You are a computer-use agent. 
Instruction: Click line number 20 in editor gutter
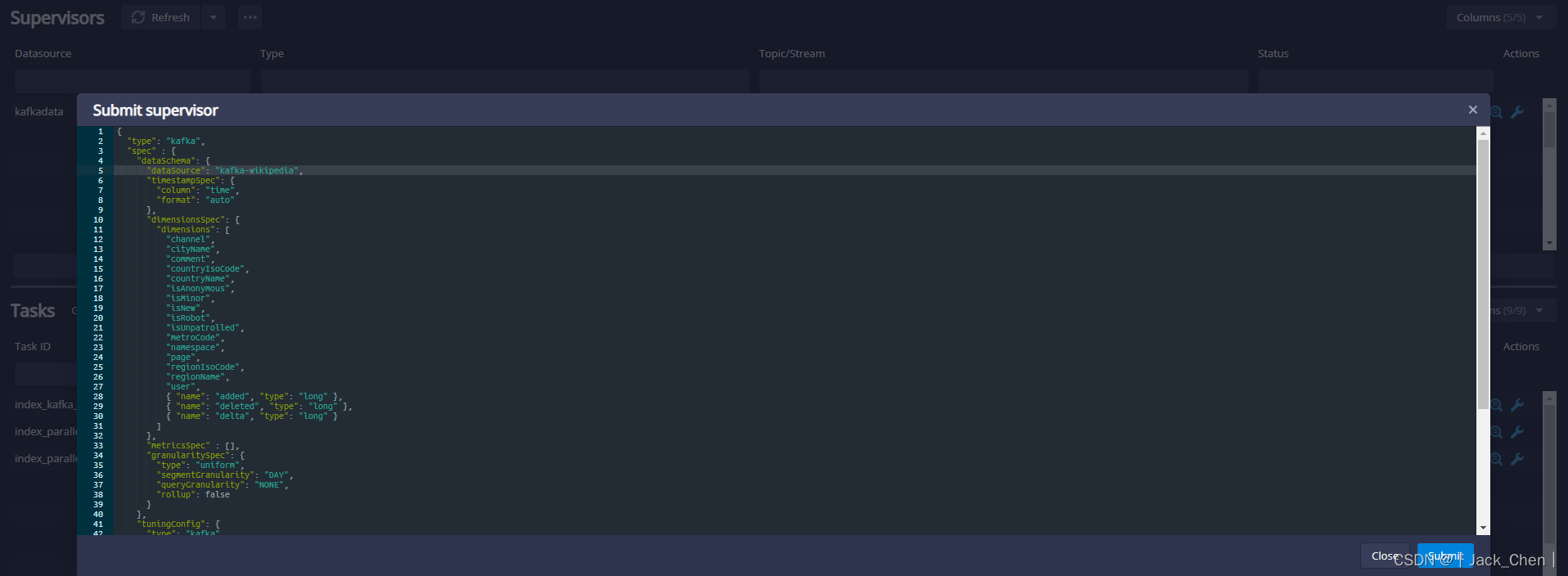point(98,318)
